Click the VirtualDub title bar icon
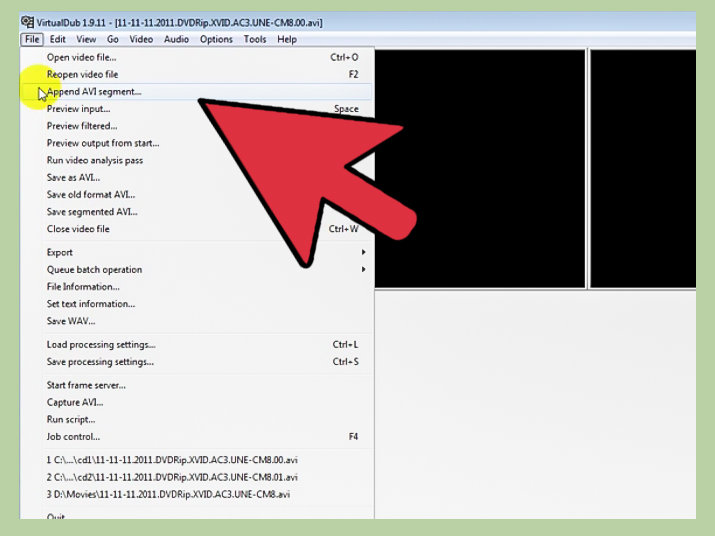 point(27,23)
